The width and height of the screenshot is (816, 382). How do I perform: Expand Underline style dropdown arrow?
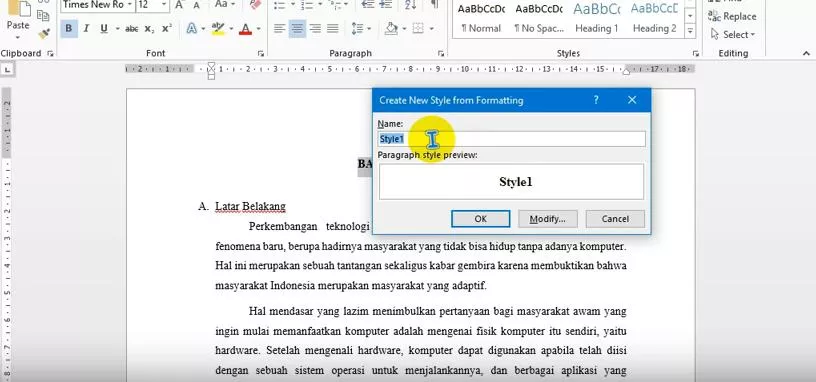118,29
